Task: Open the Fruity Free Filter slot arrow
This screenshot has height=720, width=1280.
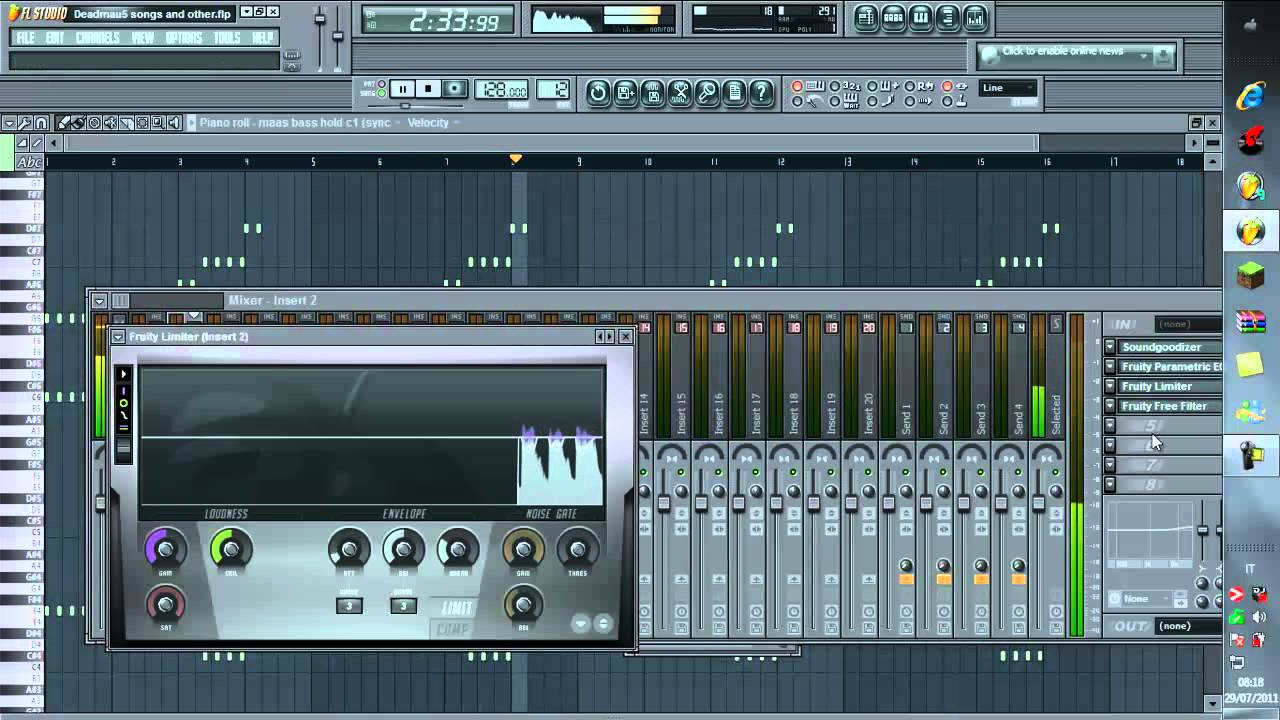Action: [1109, 406]
